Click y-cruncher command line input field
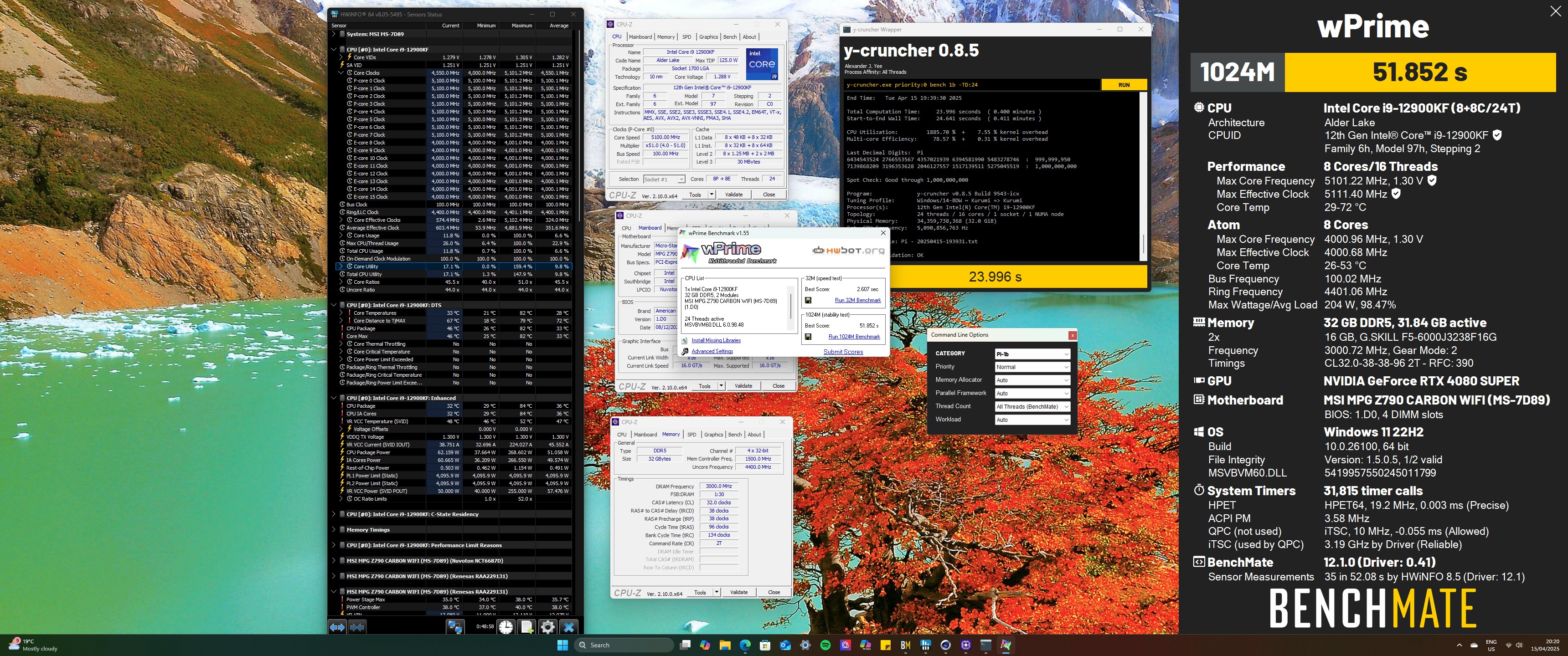The height and width of the screenshot is (656, 1568). [x=972, y=85]
